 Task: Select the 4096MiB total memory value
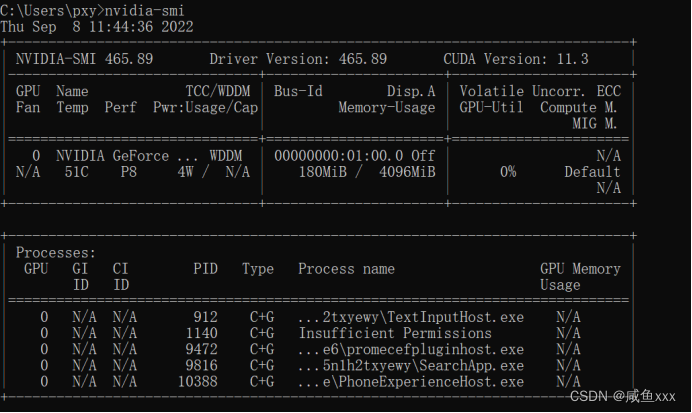[x=407, y=172]
